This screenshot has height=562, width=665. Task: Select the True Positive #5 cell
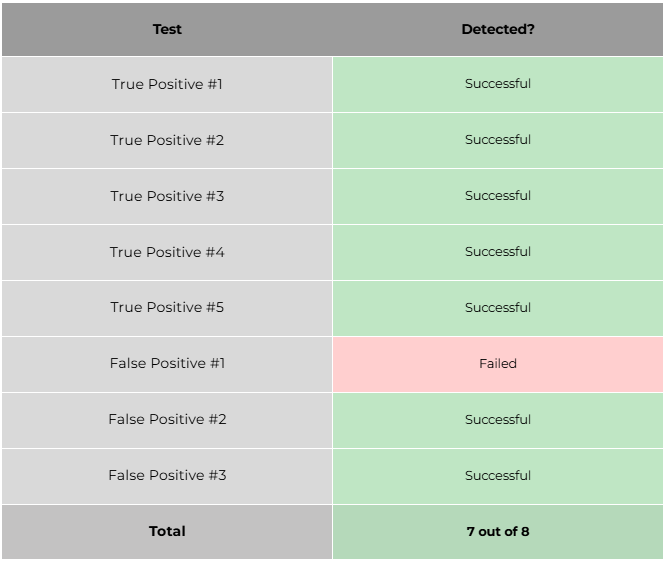pyautogui.click(x=167, y=308)
